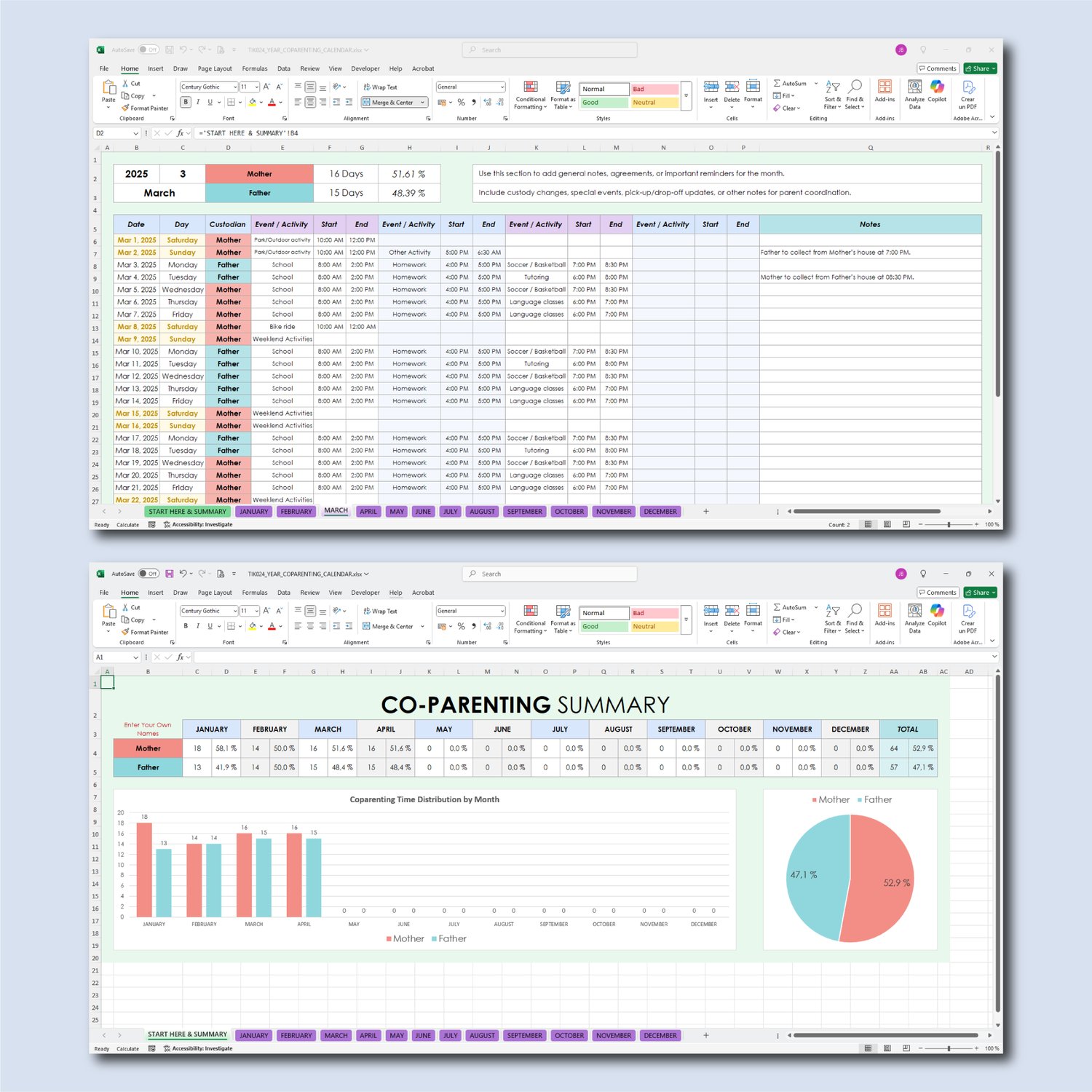The image size is (1092, 1092).
Task: Click Percent Style in the bottom Excel window
Action: click(x=461, y=626)
